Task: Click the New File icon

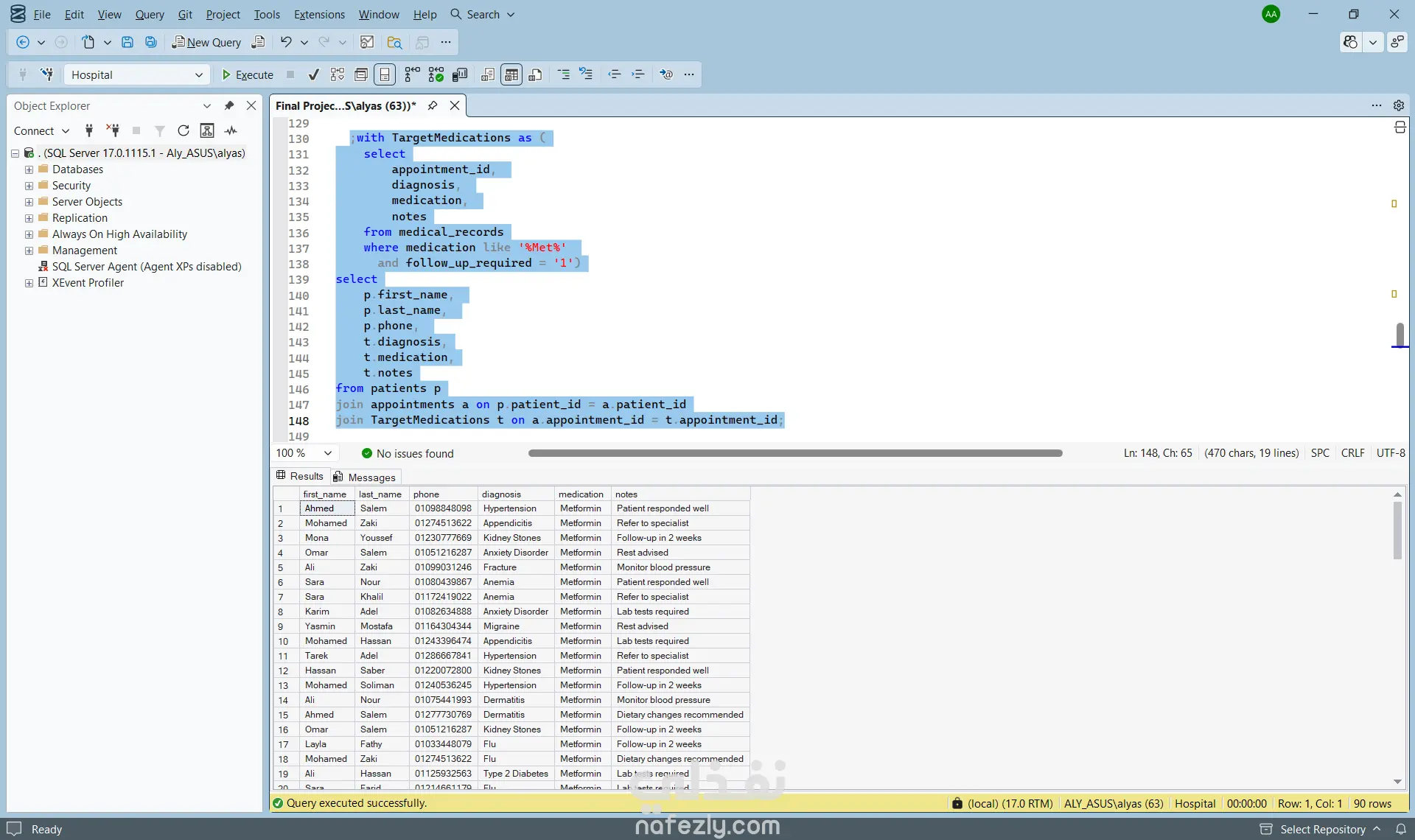Action: (x=88, y=42)
